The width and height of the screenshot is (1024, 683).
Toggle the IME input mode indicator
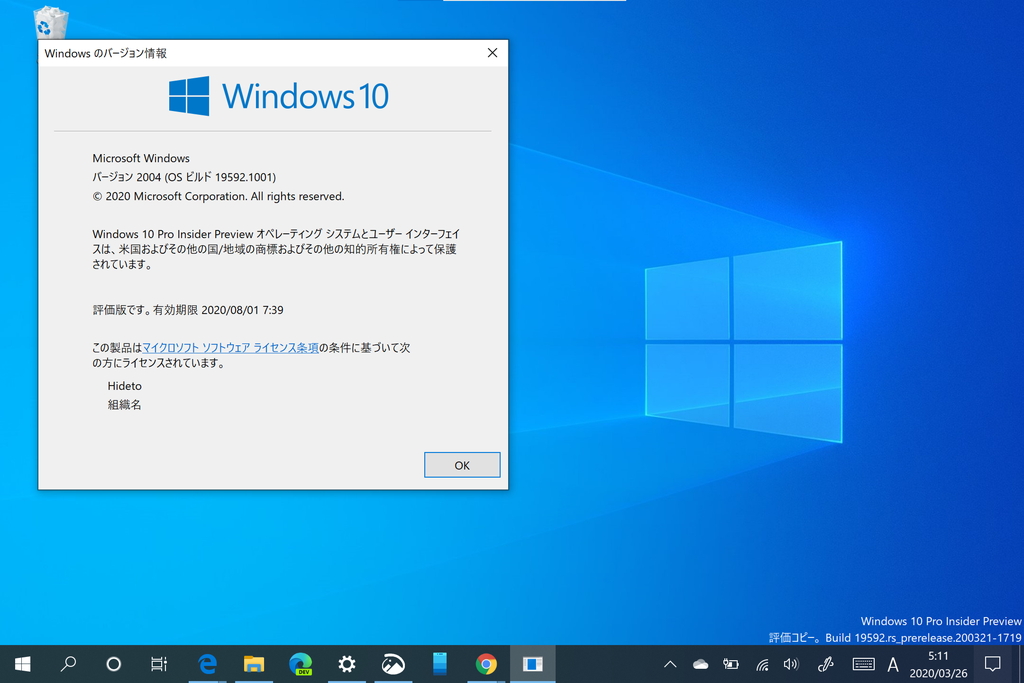pyautogui.click(x=893, y=663)
